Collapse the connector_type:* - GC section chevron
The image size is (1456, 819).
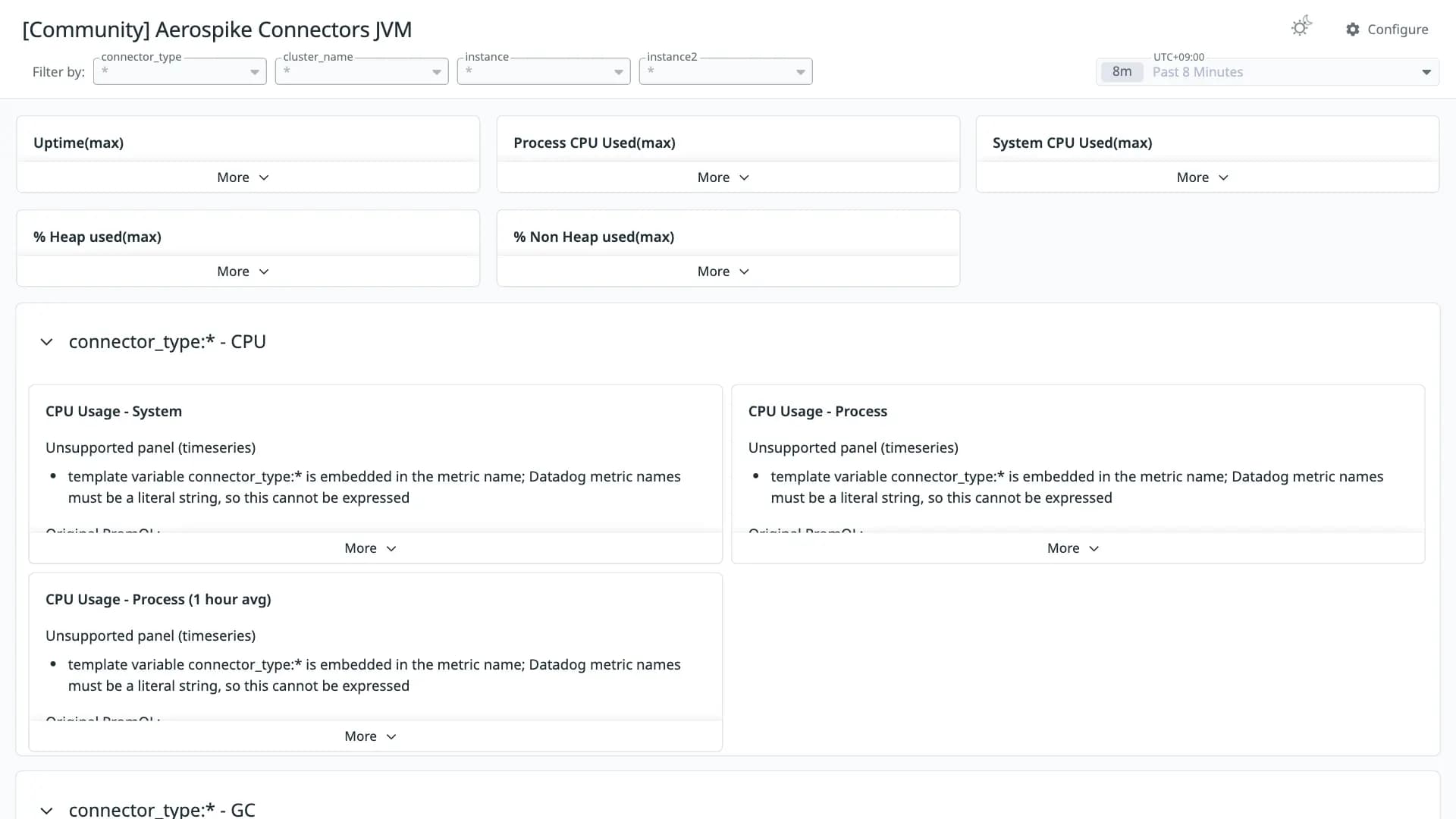point(46,810)
